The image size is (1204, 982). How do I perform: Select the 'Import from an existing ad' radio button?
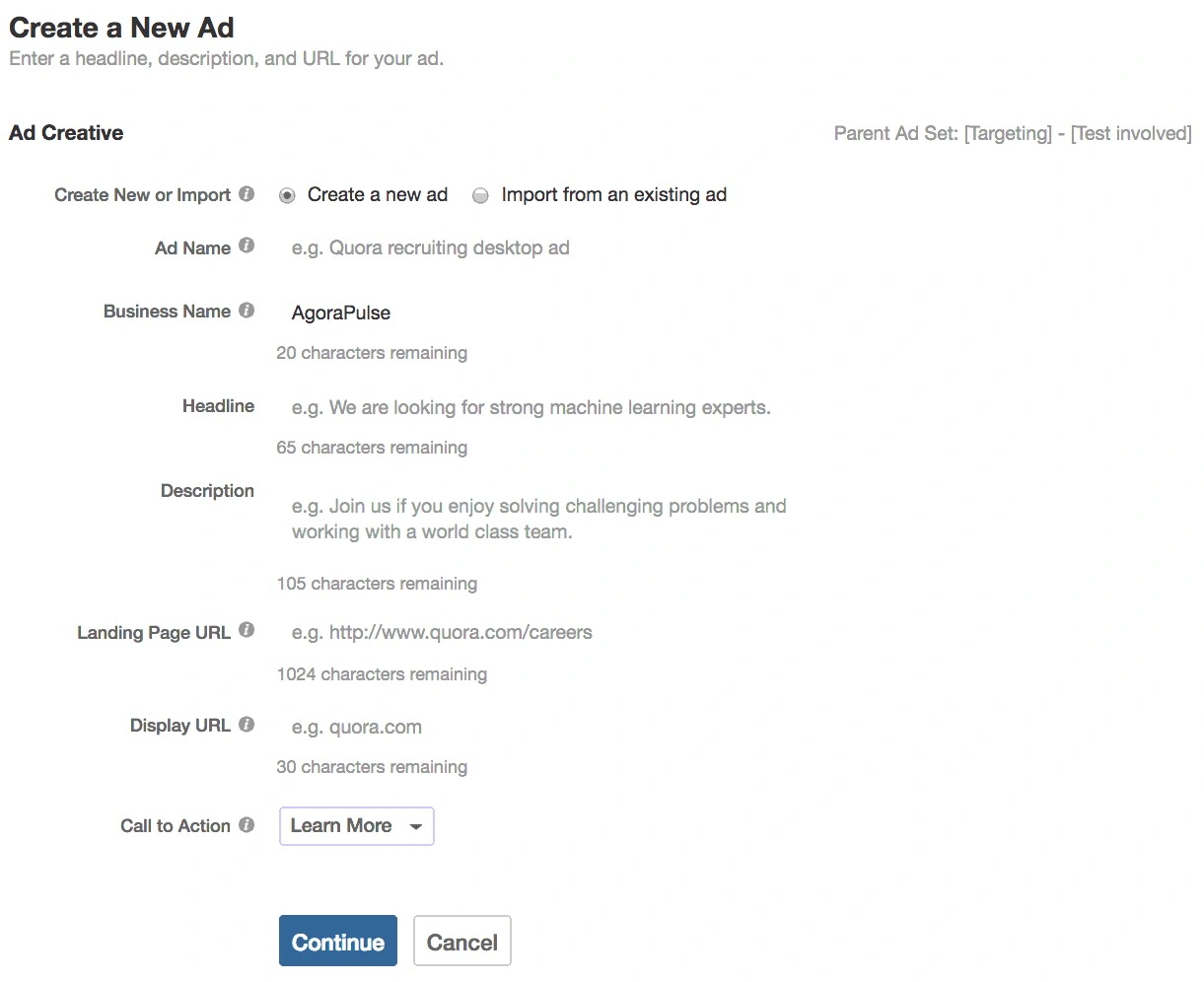(x=480, y=195)
